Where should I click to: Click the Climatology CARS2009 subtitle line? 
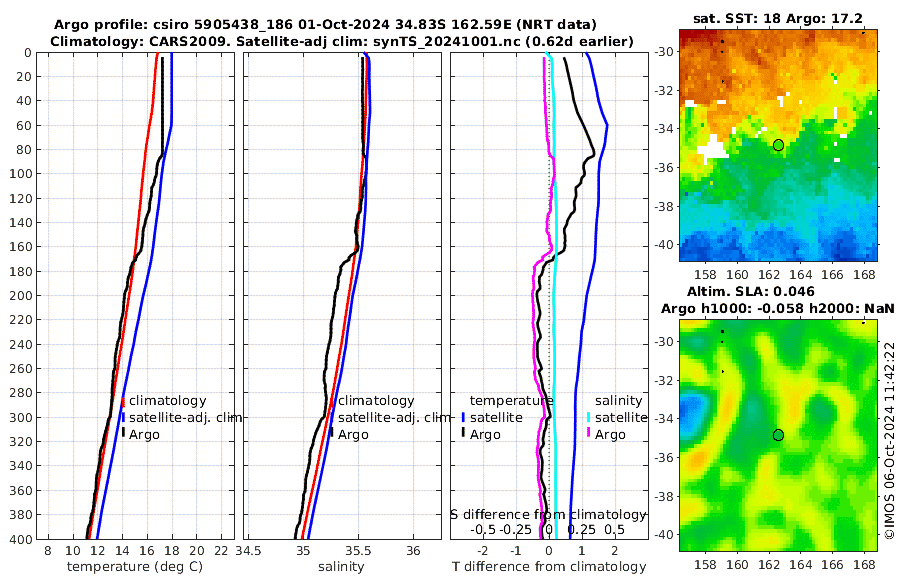342,41
